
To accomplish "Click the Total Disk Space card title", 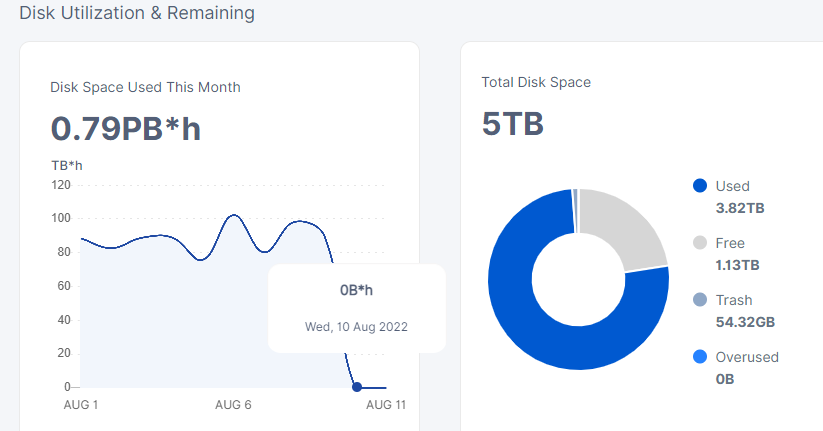I will click(536, 82).
